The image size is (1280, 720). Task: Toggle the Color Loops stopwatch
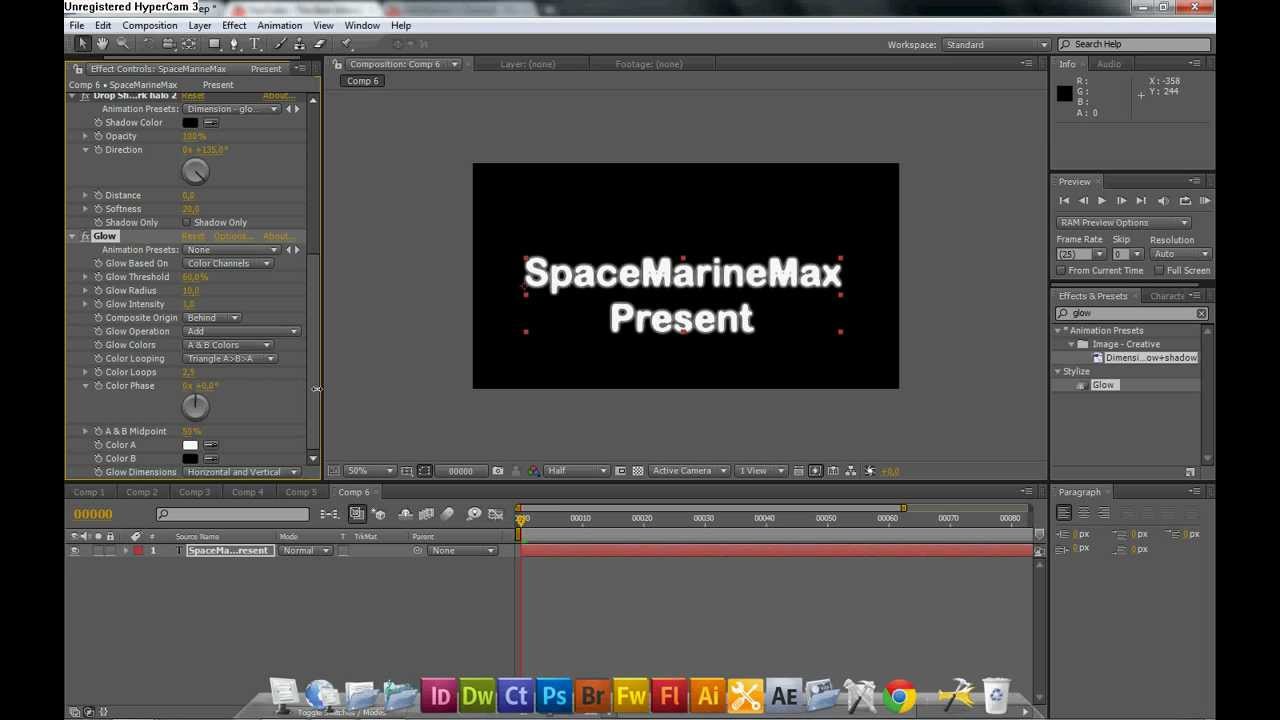(x=98, y=372)
